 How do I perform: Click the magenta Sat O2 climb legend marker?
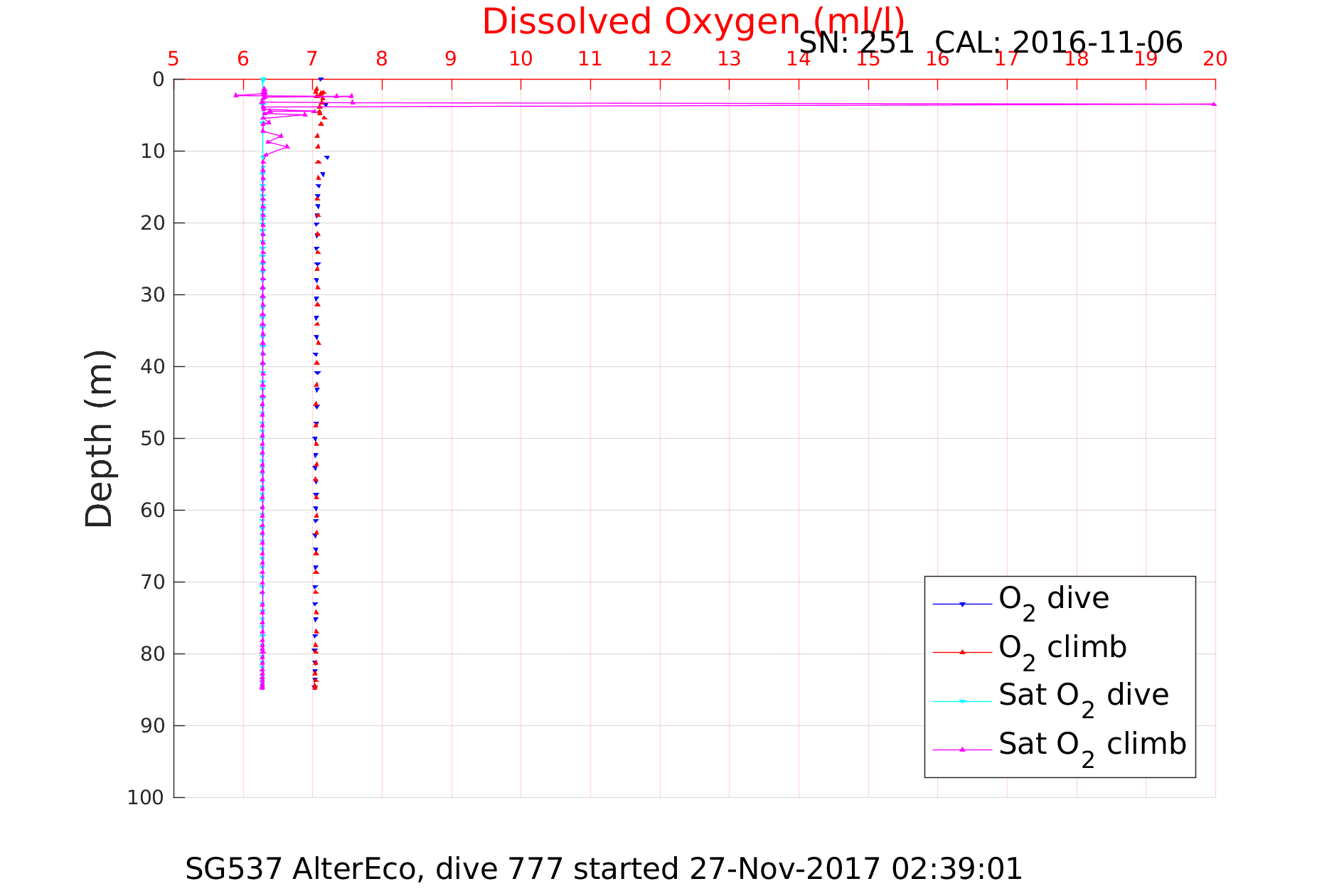click(962, 750)
